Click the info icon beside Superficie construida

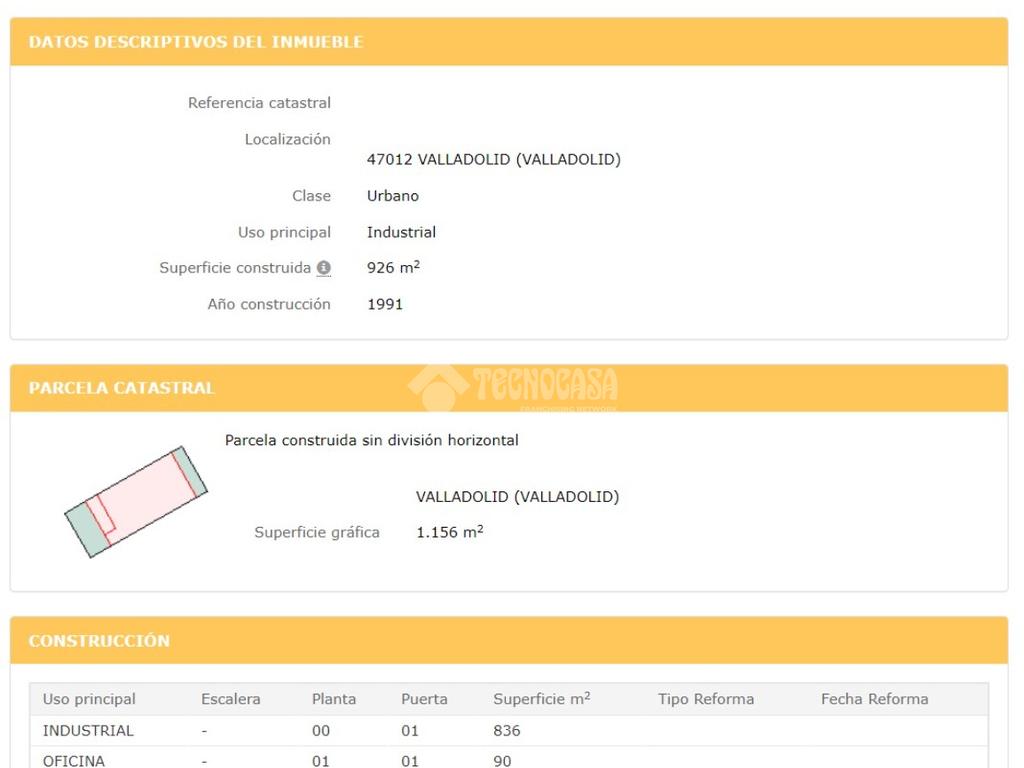(x=324, y=268)
